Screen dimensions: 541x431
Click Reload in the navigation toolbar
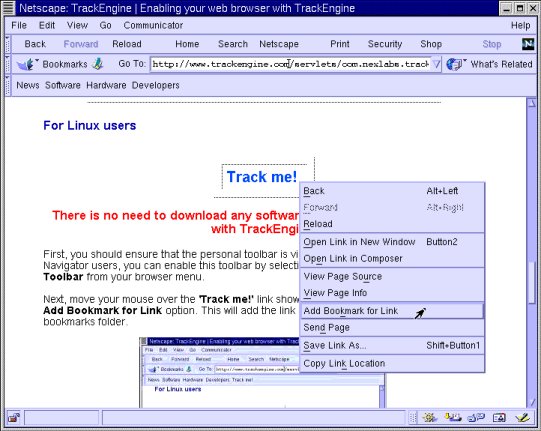127,44
